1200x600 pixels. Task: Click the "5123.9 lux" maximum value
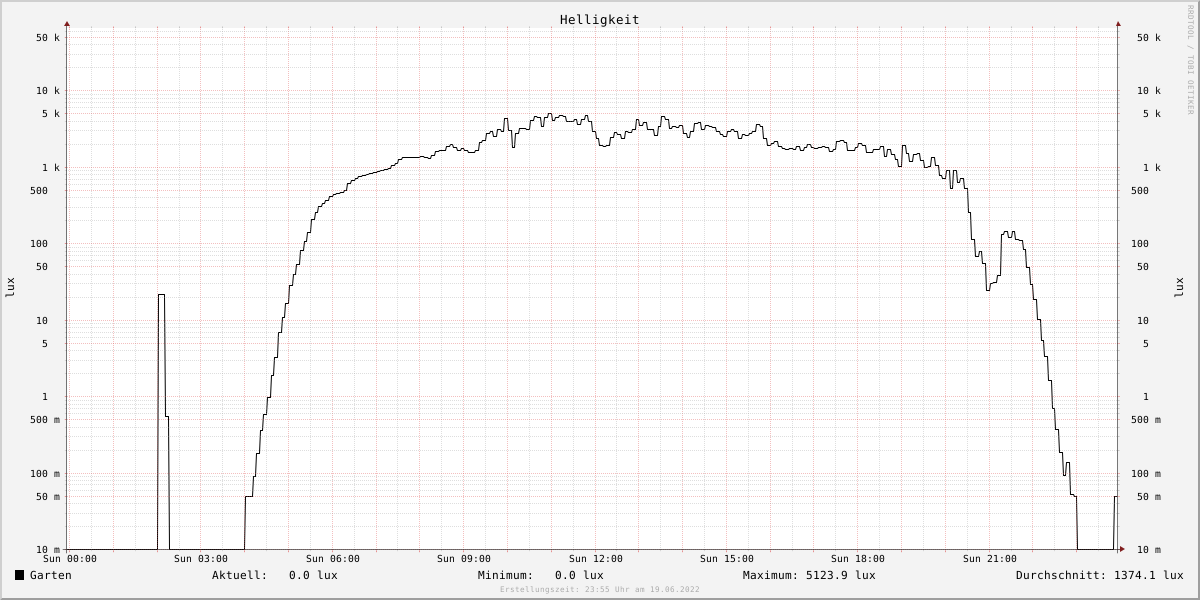841,575
